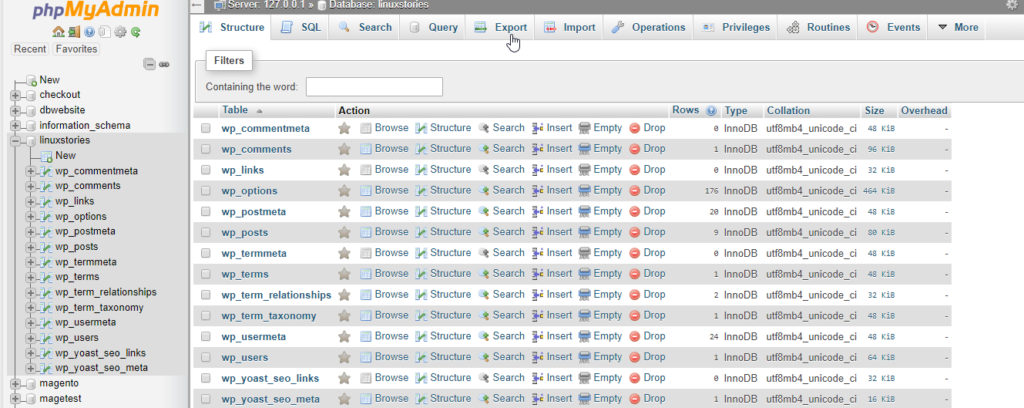Expand the magento database node
Image resolution: width=1024 pixels, height=408 pixels.
pyautogui.click(x=15, y=383)
